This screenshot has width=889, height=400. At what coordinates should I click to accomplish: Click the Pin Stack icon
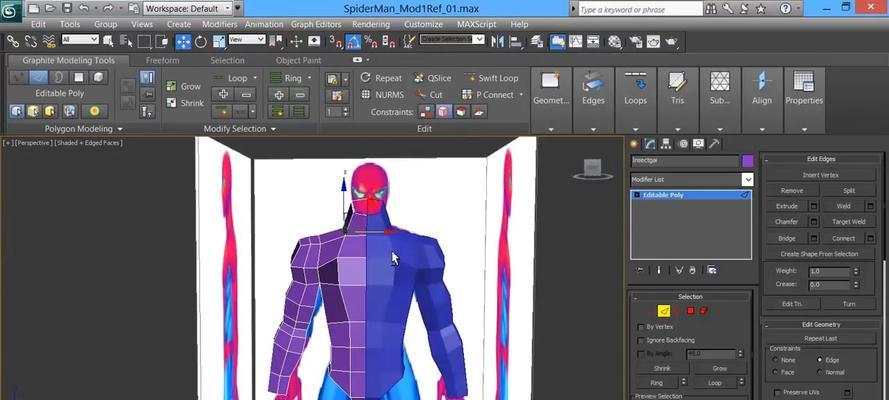click(640, 270)
